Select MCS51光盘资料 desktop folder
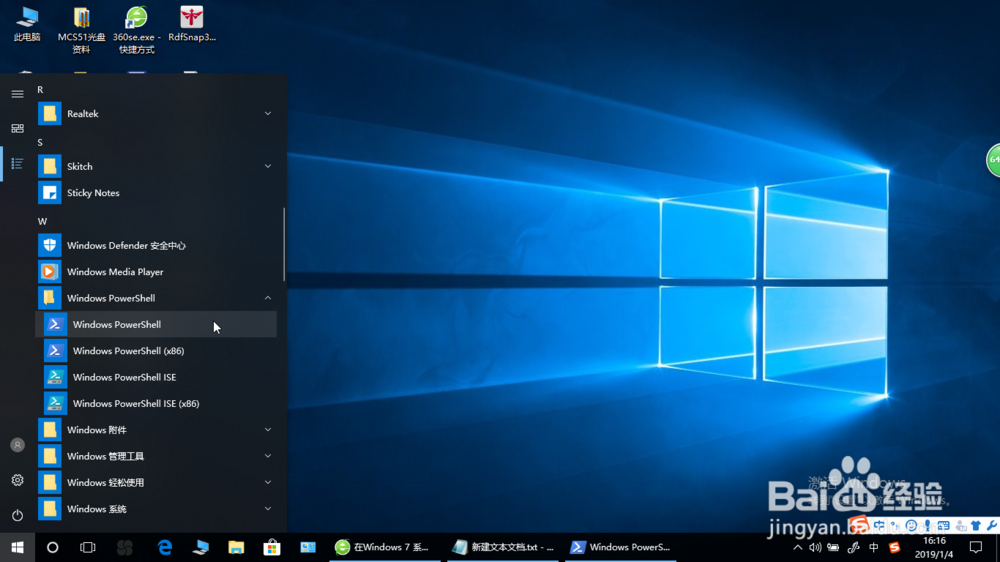 (81, 30)
